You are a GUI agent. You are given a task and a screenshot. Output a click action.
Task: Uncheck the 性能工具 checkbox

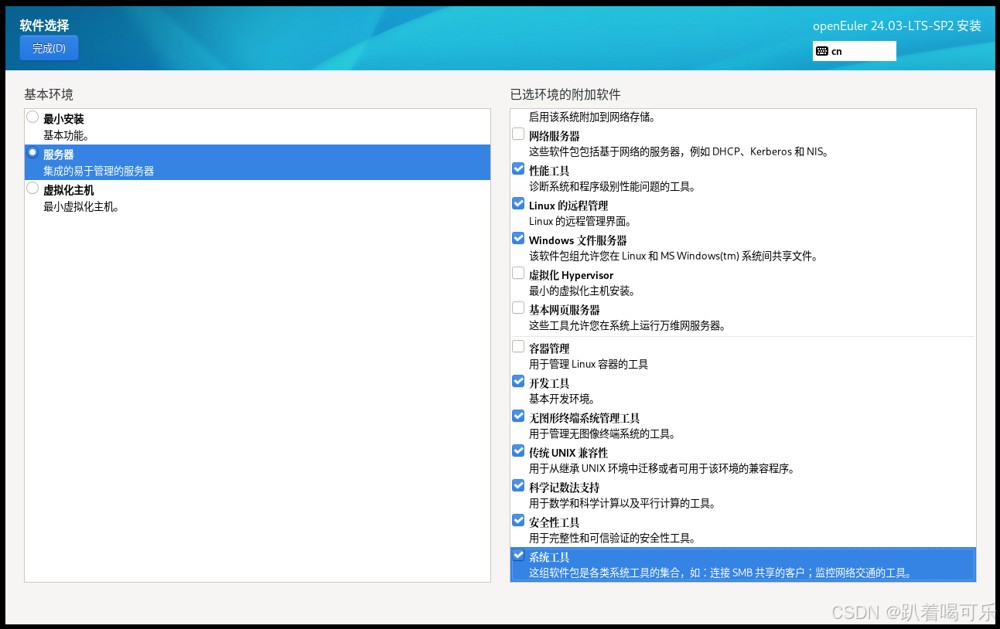(x=518, y=169)
